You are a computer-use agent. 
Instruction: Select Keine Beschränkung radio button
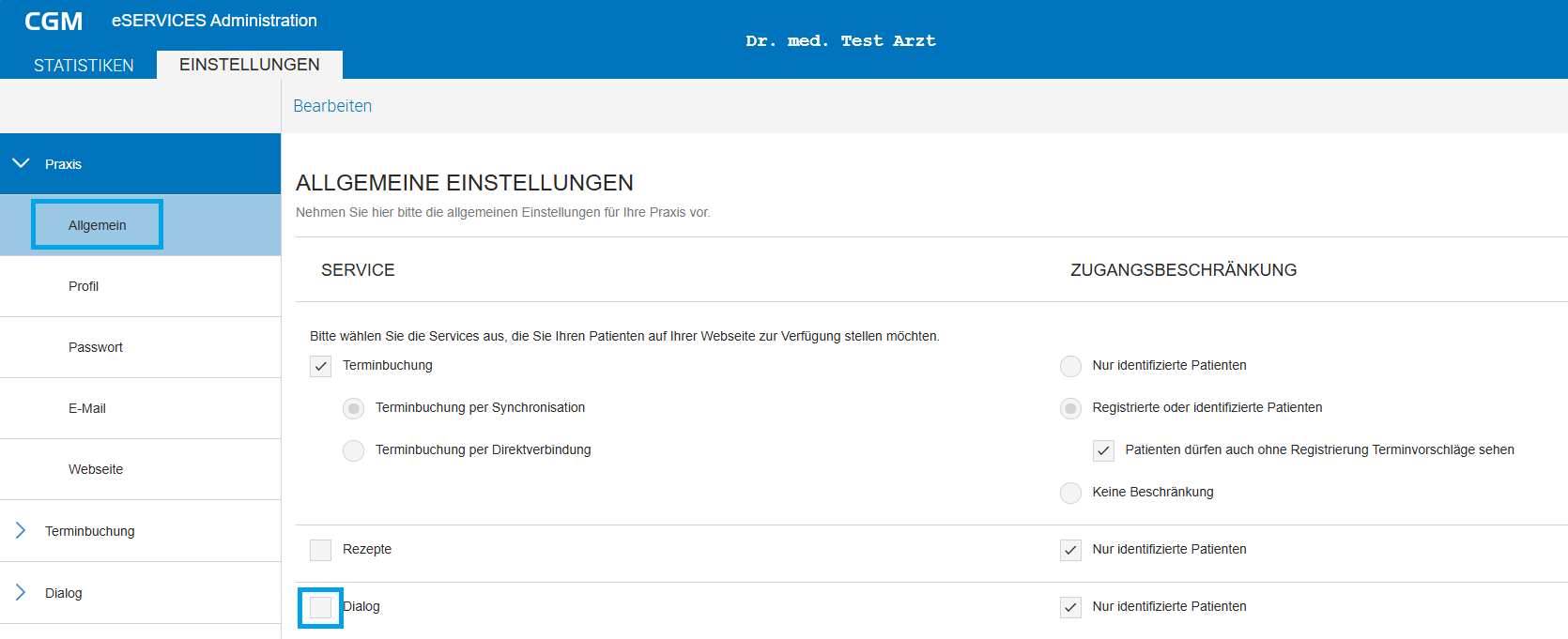(1070, 493)
